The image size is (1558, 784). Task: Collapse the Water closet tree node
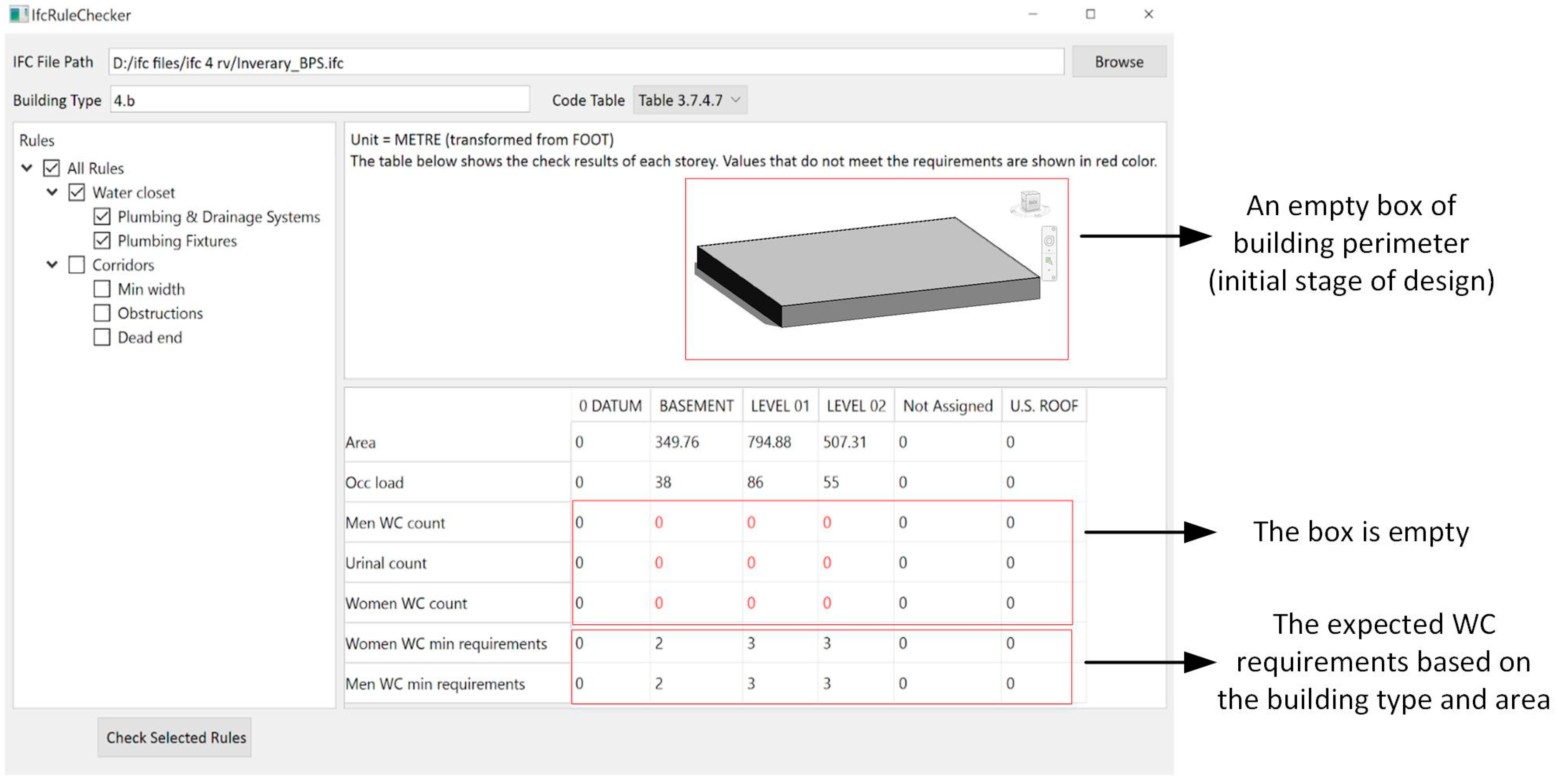pyautogui.click(x=52, y=192)
